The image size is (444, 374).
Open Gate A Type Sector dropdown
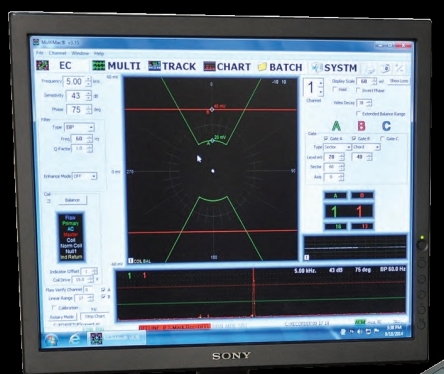(337, 147)
